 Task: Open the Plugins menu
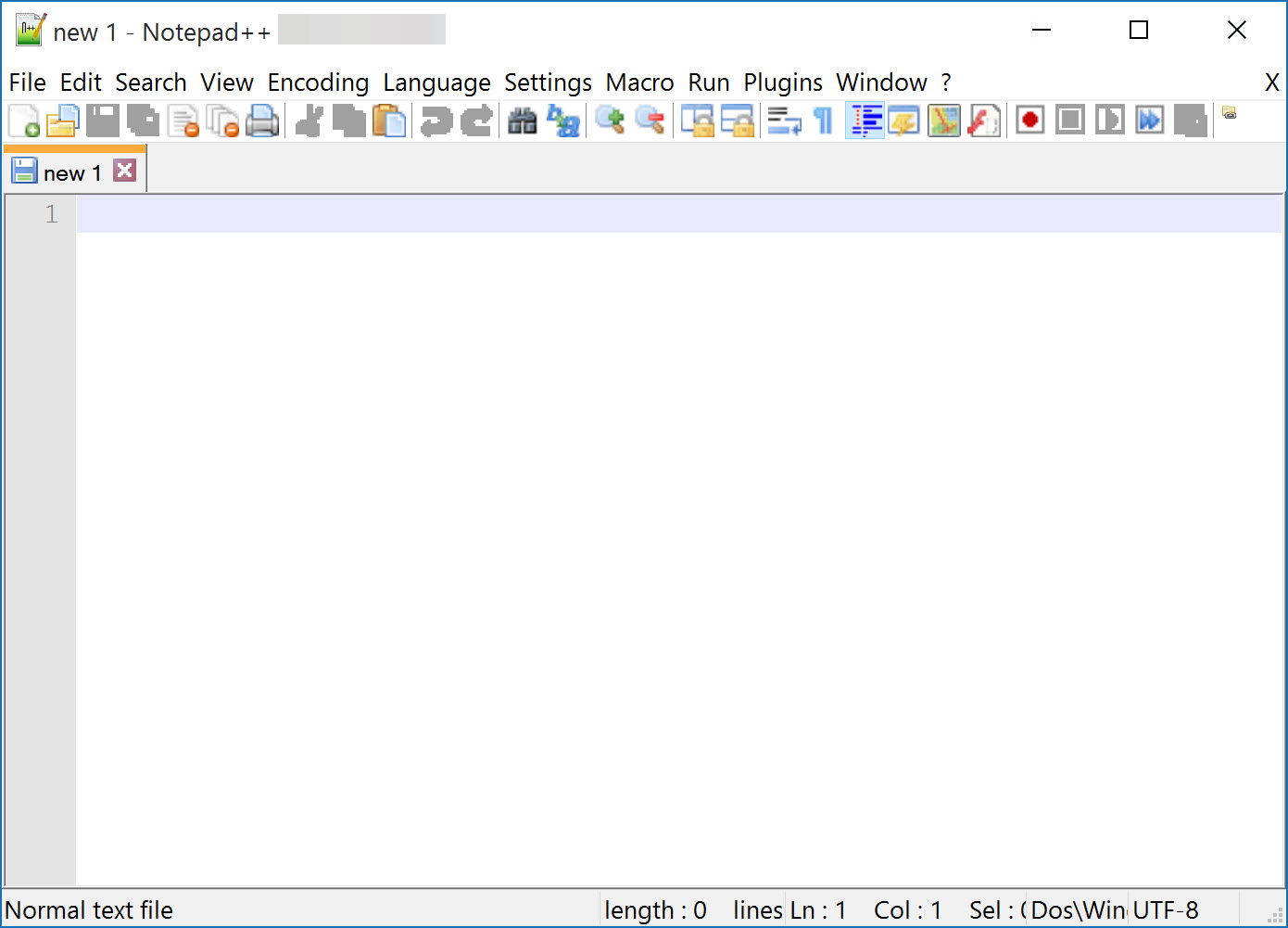point(783,83)
